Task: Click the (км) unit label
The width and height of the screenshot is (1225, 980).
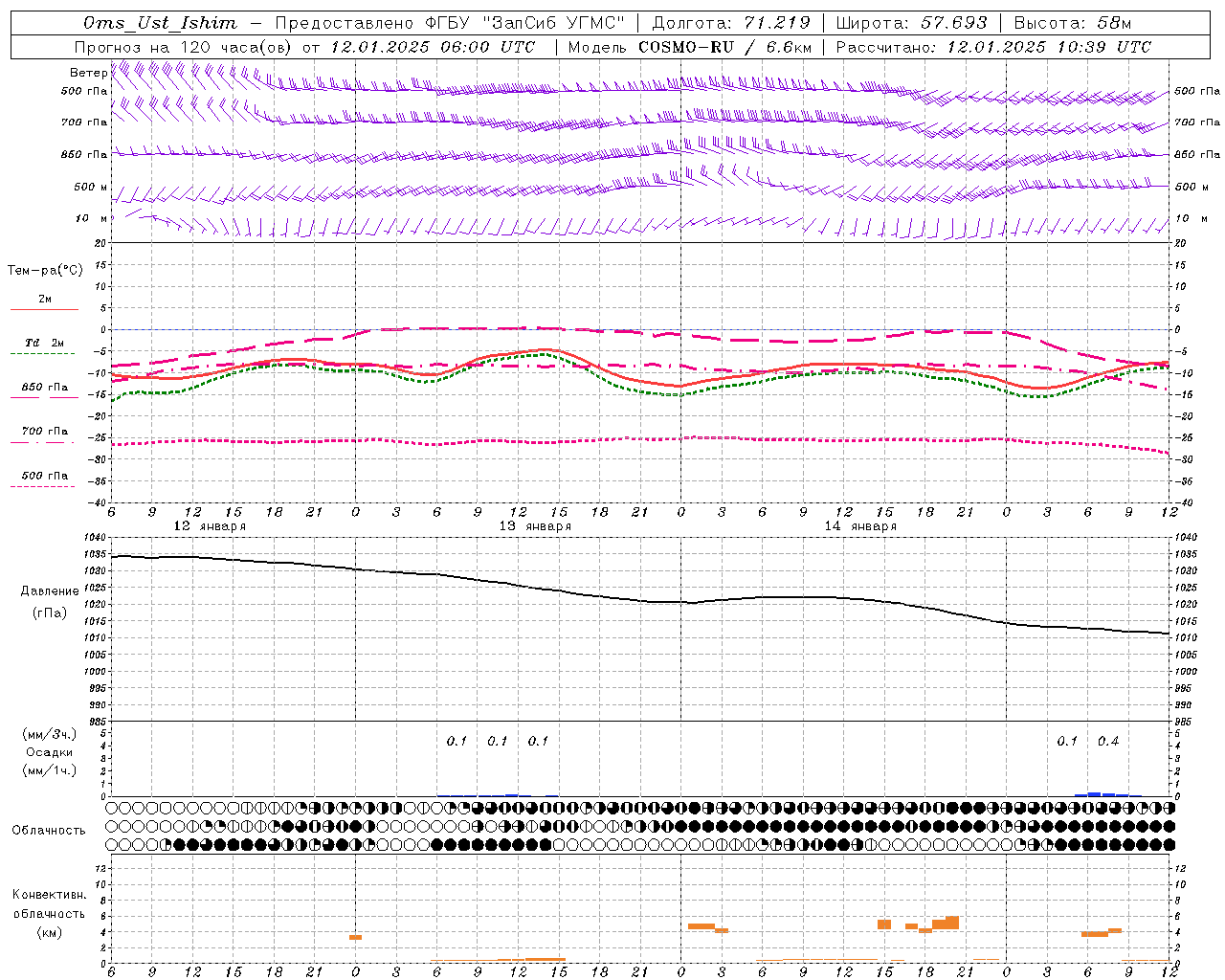Action: point(49,932)
